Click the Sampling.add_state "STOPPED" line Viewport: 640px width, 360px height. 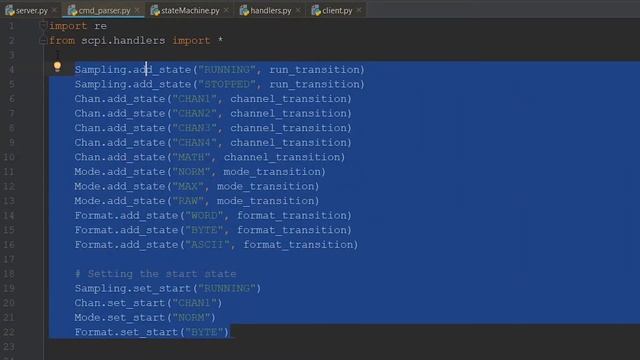219,84
